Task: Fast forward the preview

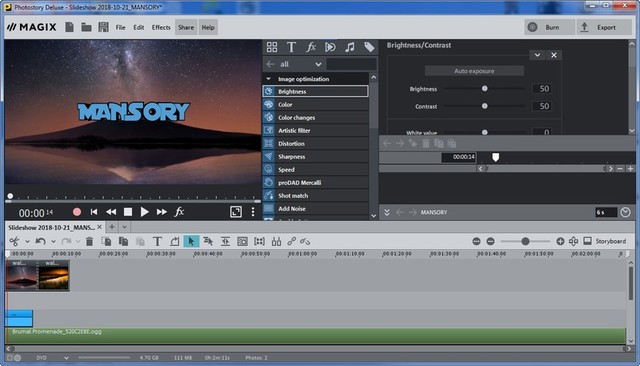Action: (162, 211)
